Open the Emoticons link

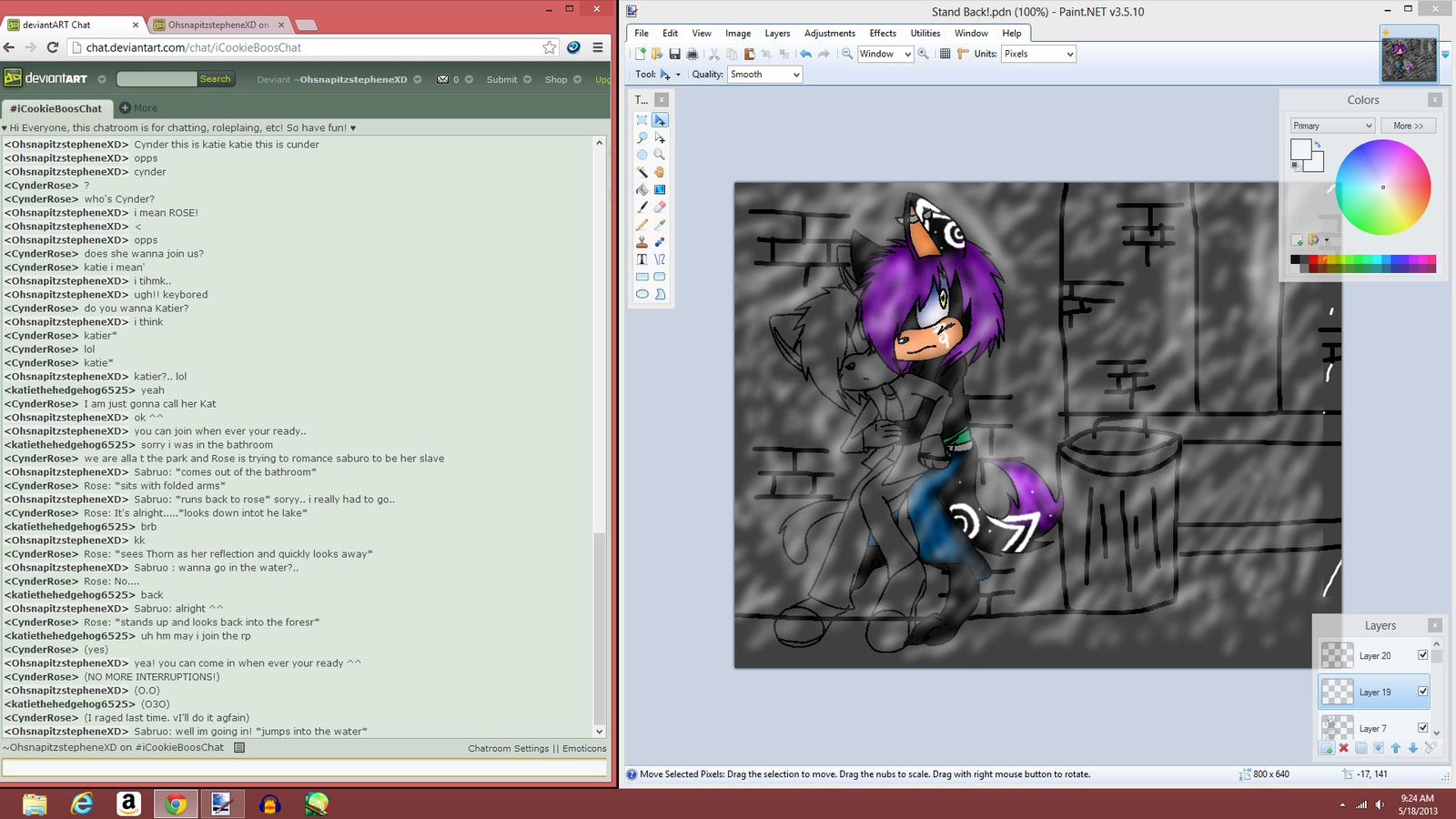coord(584,749)
